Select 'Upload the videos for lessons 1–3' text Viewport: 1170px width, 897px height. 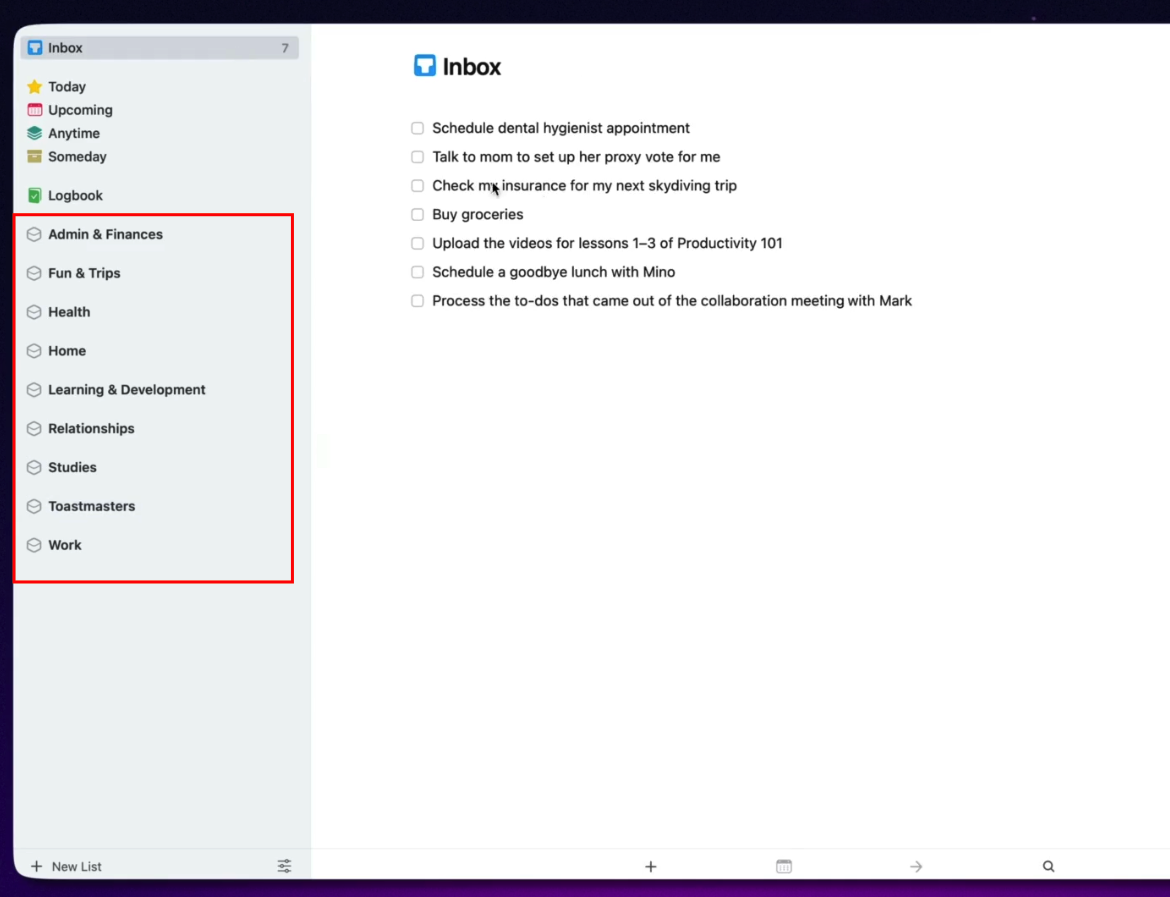(607, 243)
